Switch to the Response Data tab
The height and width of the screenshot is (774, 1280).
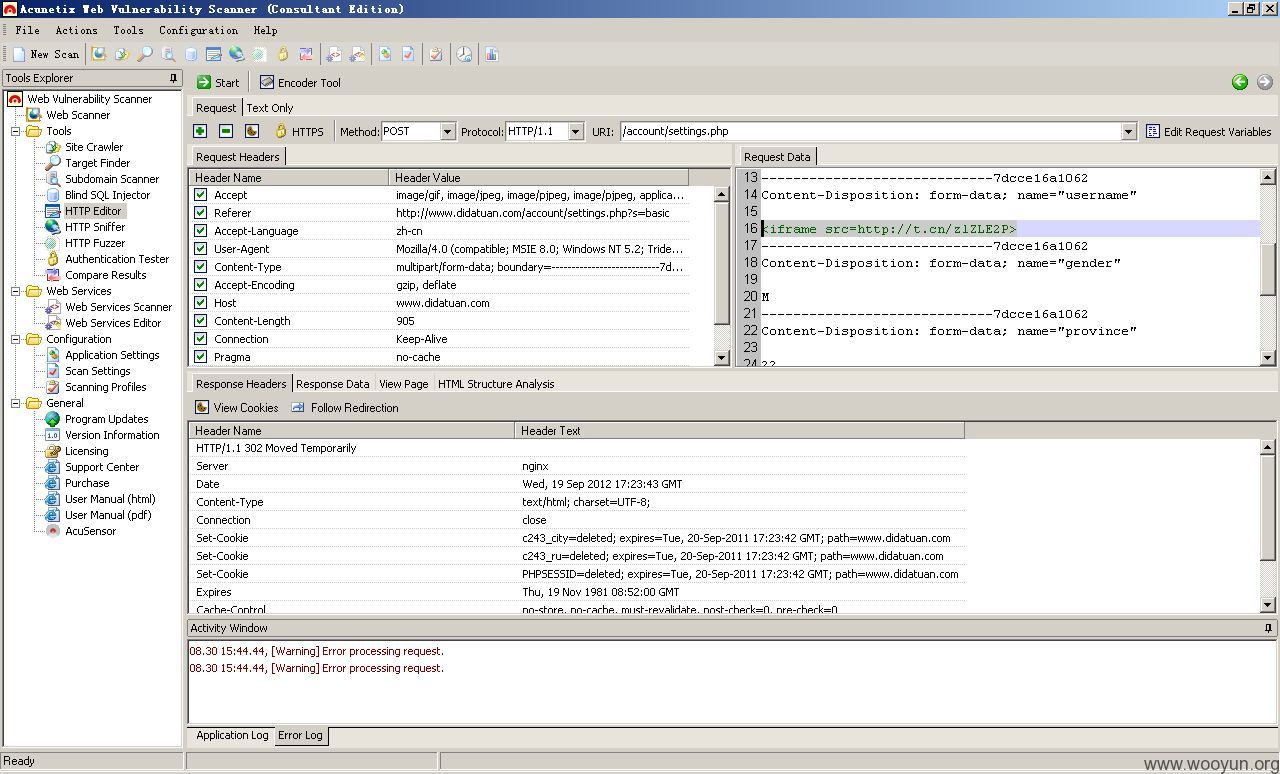pos(333,384)
